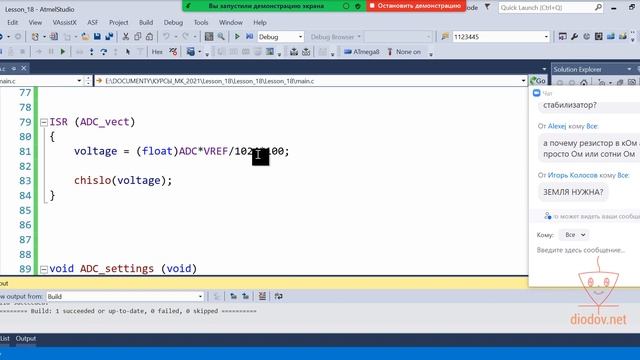Close the main.c editor tab
This screenshot has width=640, height=360.
pos(24,68)
